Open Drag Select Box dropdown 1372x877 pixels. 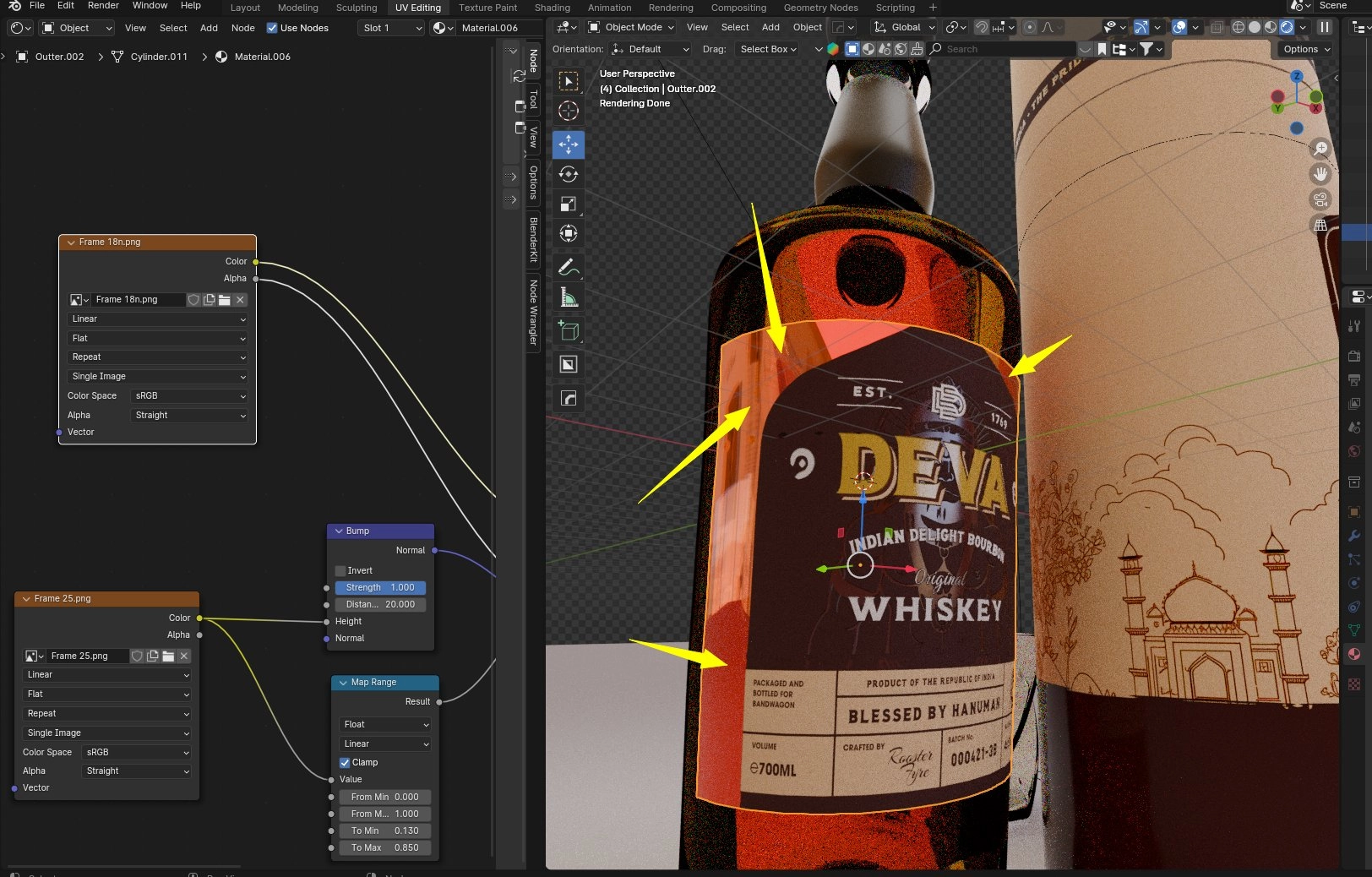point(768,50)
